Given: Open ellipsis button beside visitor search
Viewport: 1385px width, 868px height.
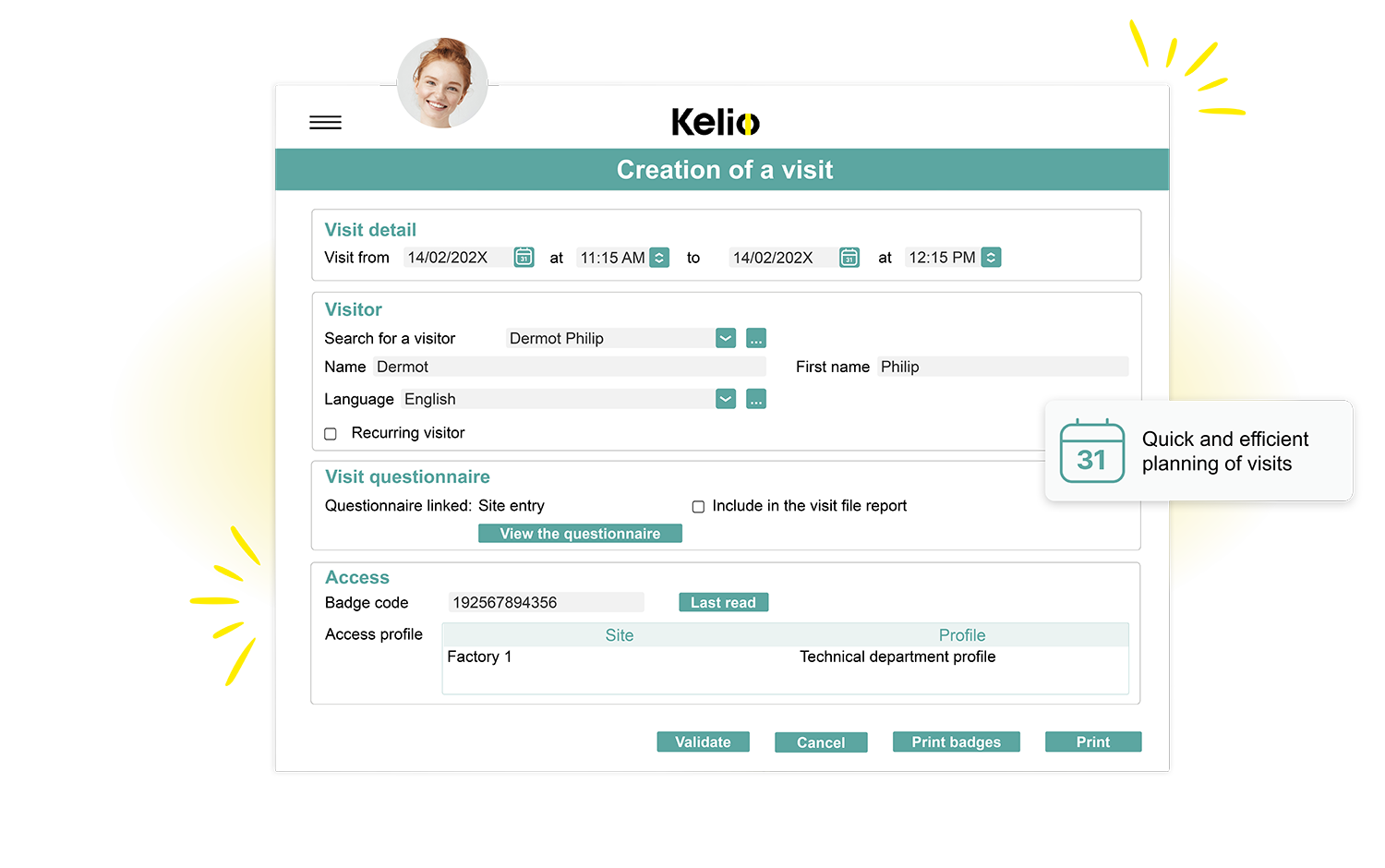Looking at the screenshot, I should [x=756, y=339].
